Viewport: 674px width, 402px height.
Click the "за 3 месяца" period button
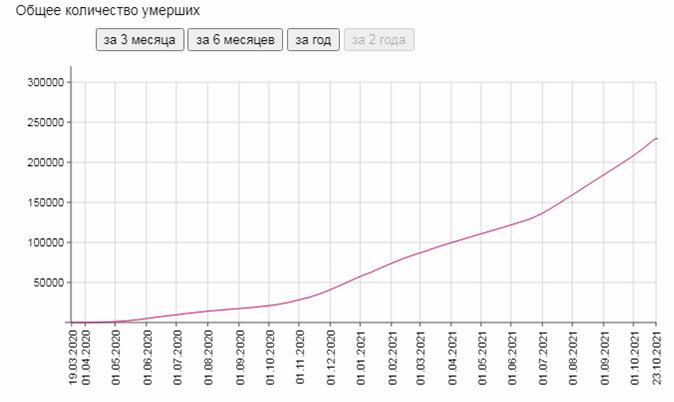point(140,41)
